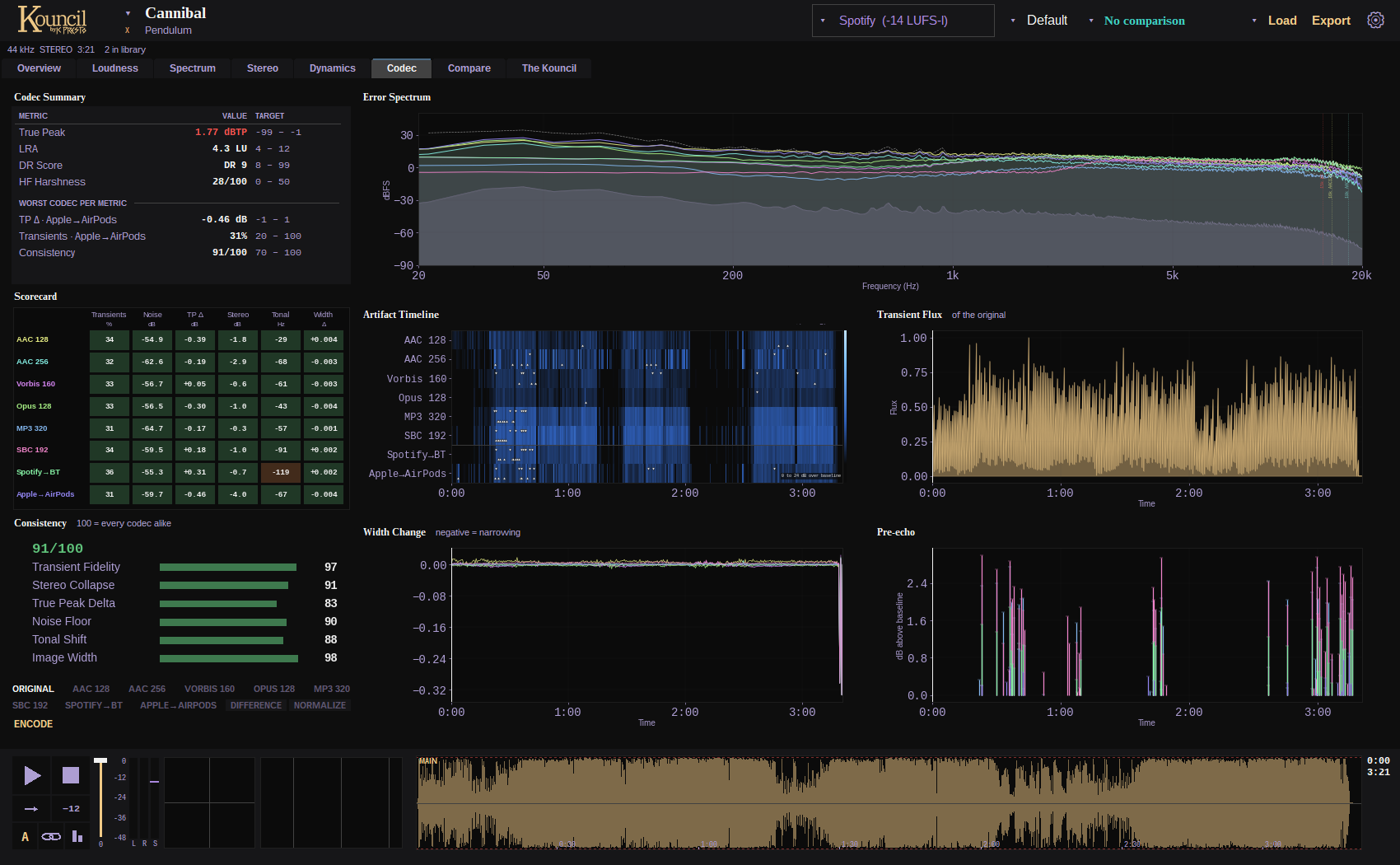
Task: Expand the Default preset dropdown
Action: (1038, 21)
